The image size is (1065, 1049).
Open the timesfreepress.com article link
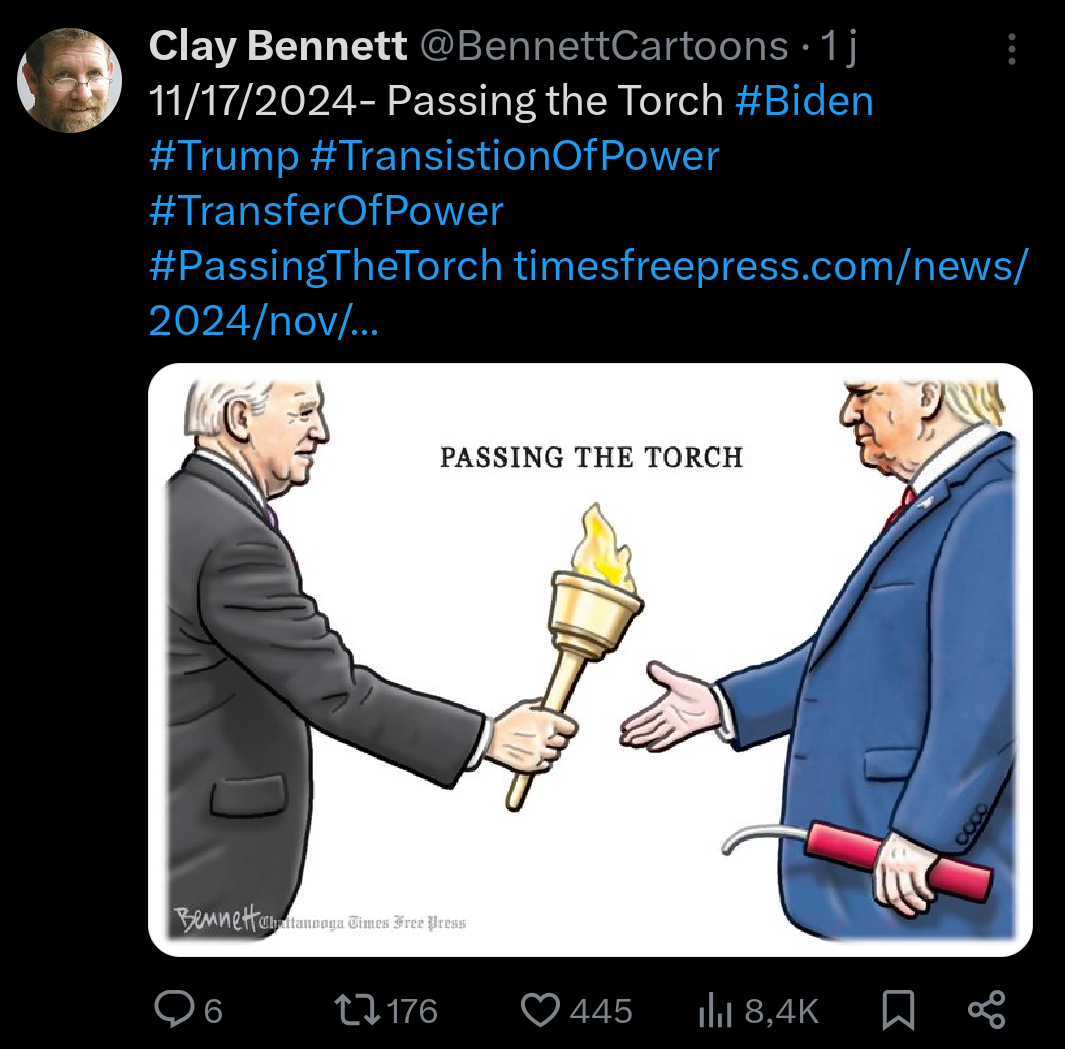(588, 293)
